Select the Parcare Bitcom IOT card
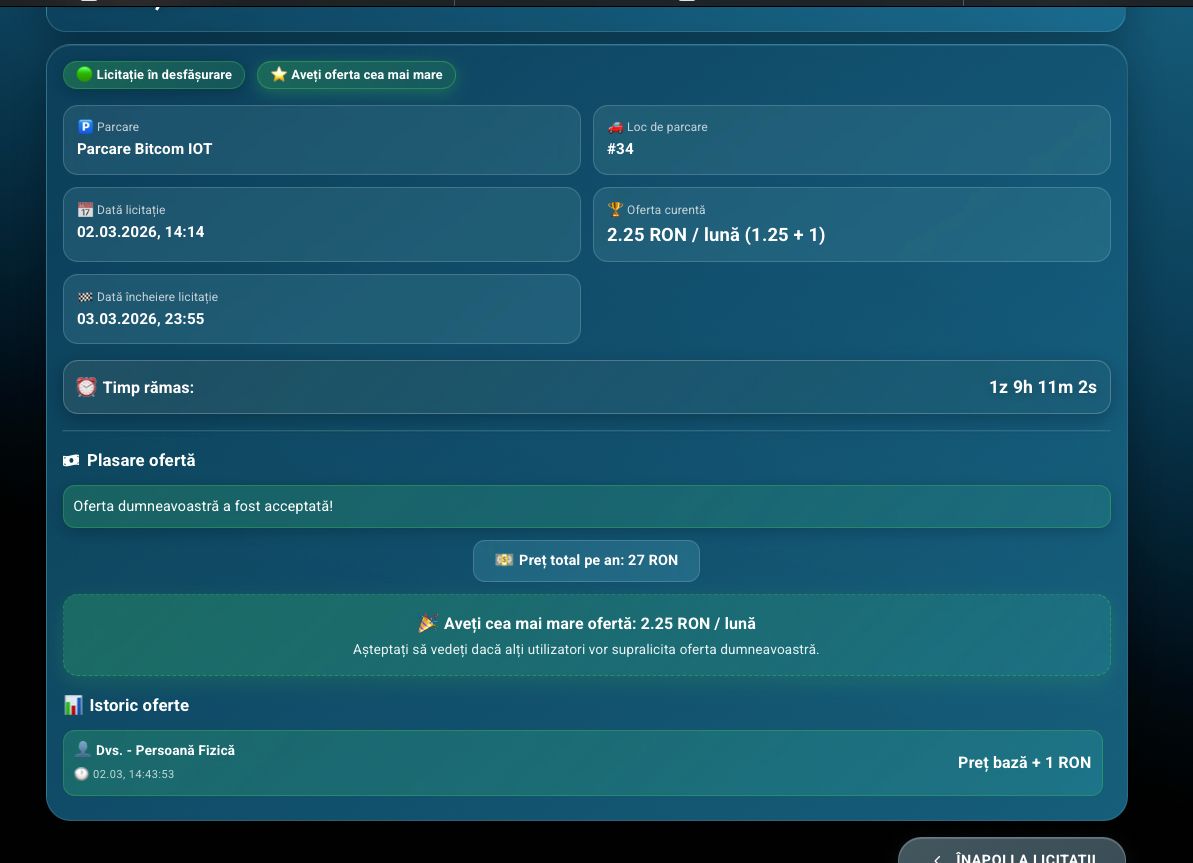 coord(321,140)
